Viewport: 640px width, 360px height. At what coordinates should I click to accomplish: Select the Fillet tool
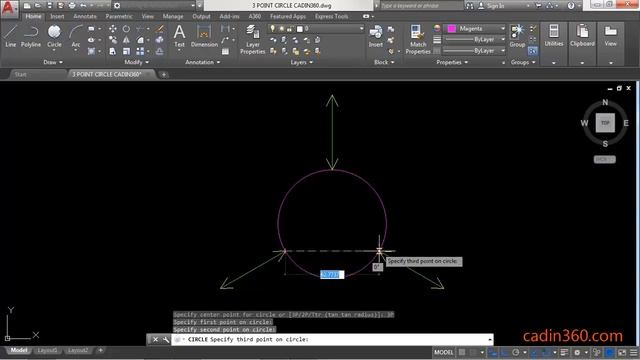click(x=140, y=40)
